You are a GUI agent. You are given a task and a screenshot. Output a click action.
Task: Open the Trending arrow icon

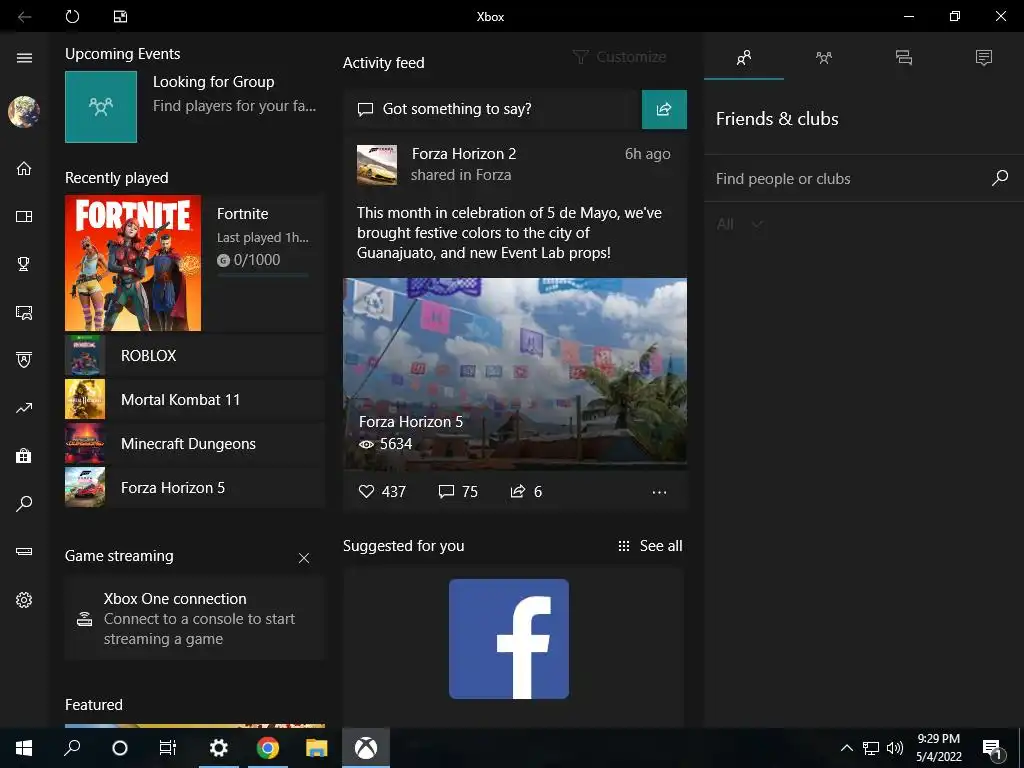coord(24,408)
